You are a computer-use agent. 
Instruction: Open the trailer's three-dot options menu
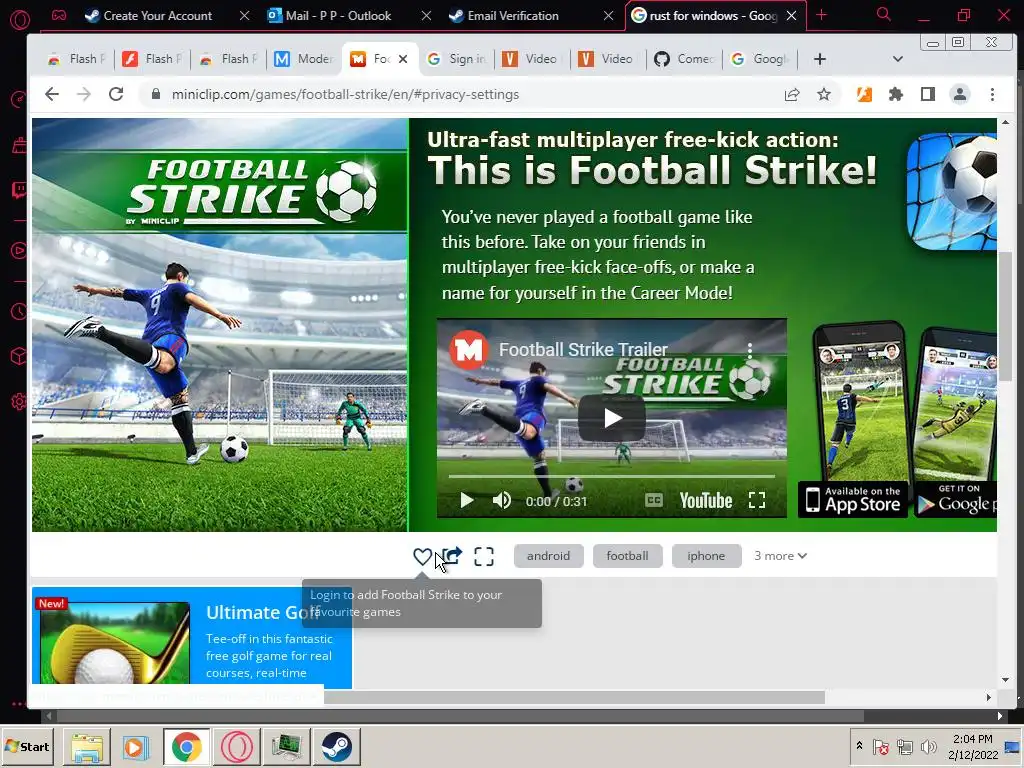(750, 350)
